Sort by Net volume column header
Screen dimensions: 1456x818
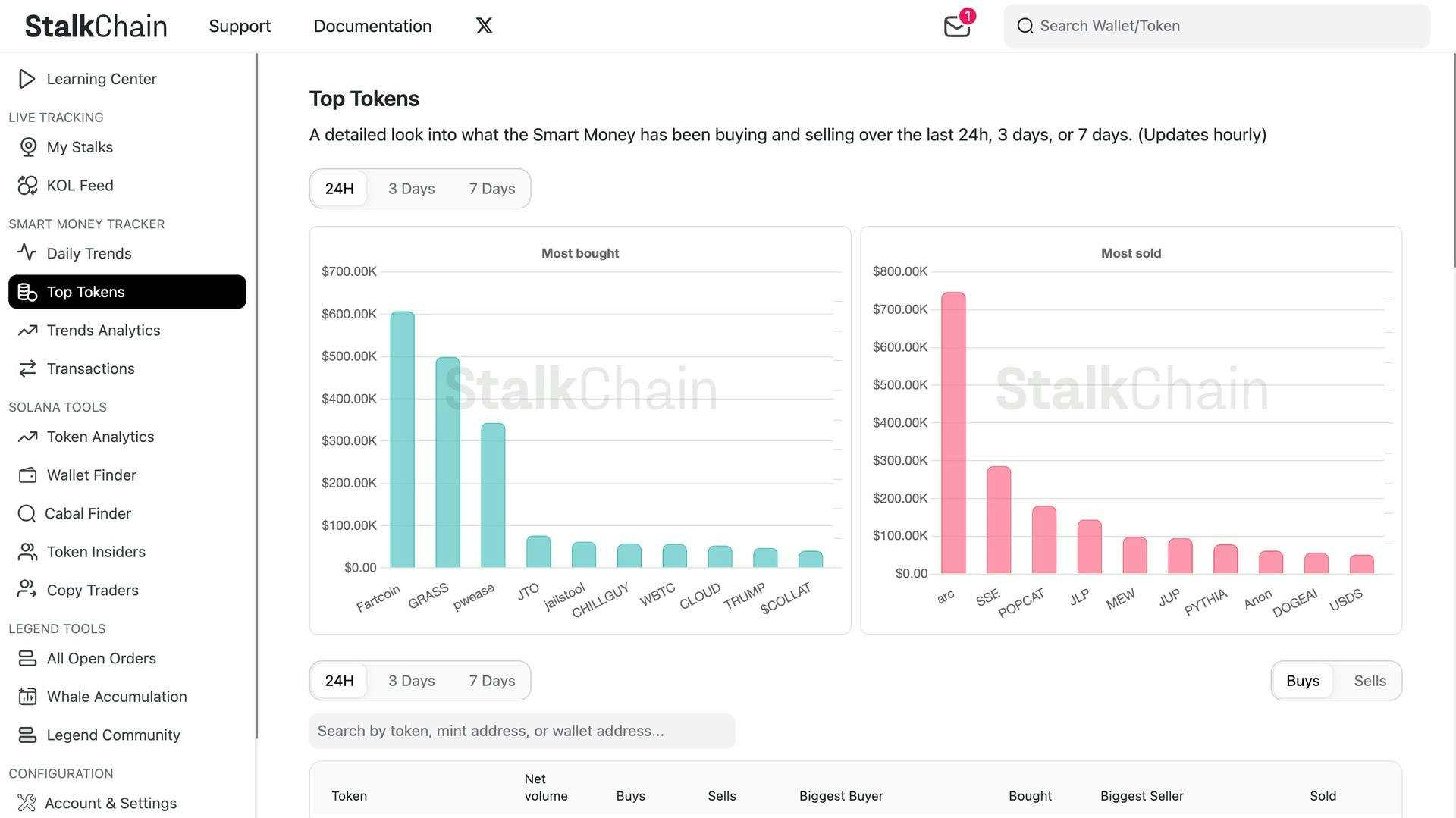coord(546,788)
